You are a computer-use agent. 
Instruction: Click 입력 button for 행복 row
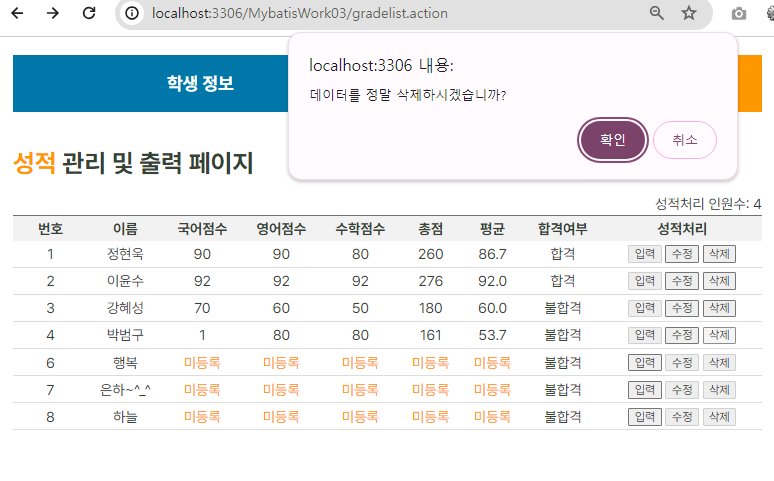pyautogui.click(x=645, y=362)
